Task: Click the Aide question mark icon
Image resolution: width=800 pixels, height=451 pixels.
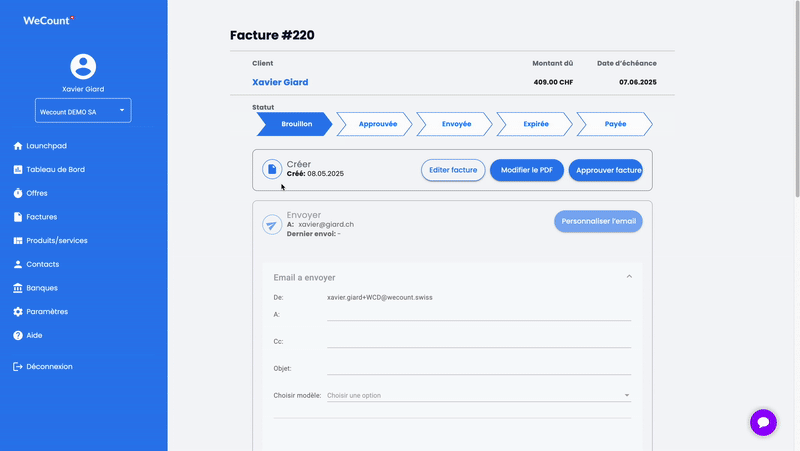Action: (18, 335)
